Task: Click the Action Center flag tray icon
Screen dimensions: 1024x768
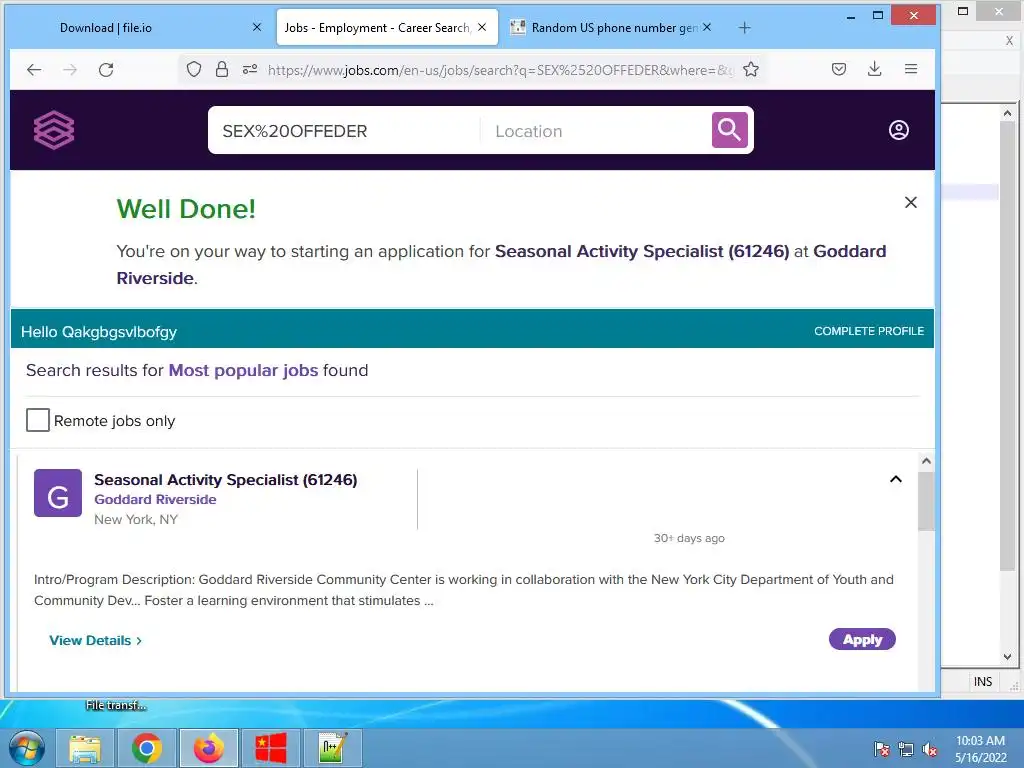Action: pos(882,749)
